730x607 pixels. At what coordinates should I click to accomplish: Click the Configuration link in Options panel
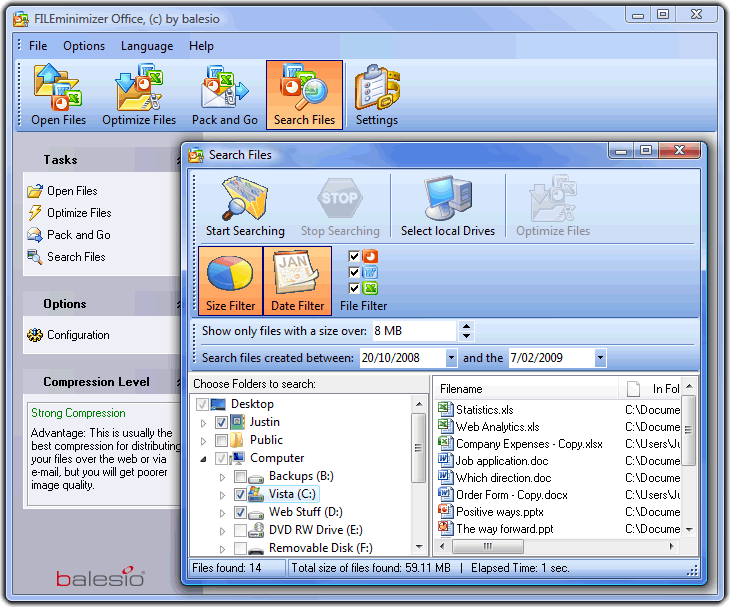tap(77, 335)
